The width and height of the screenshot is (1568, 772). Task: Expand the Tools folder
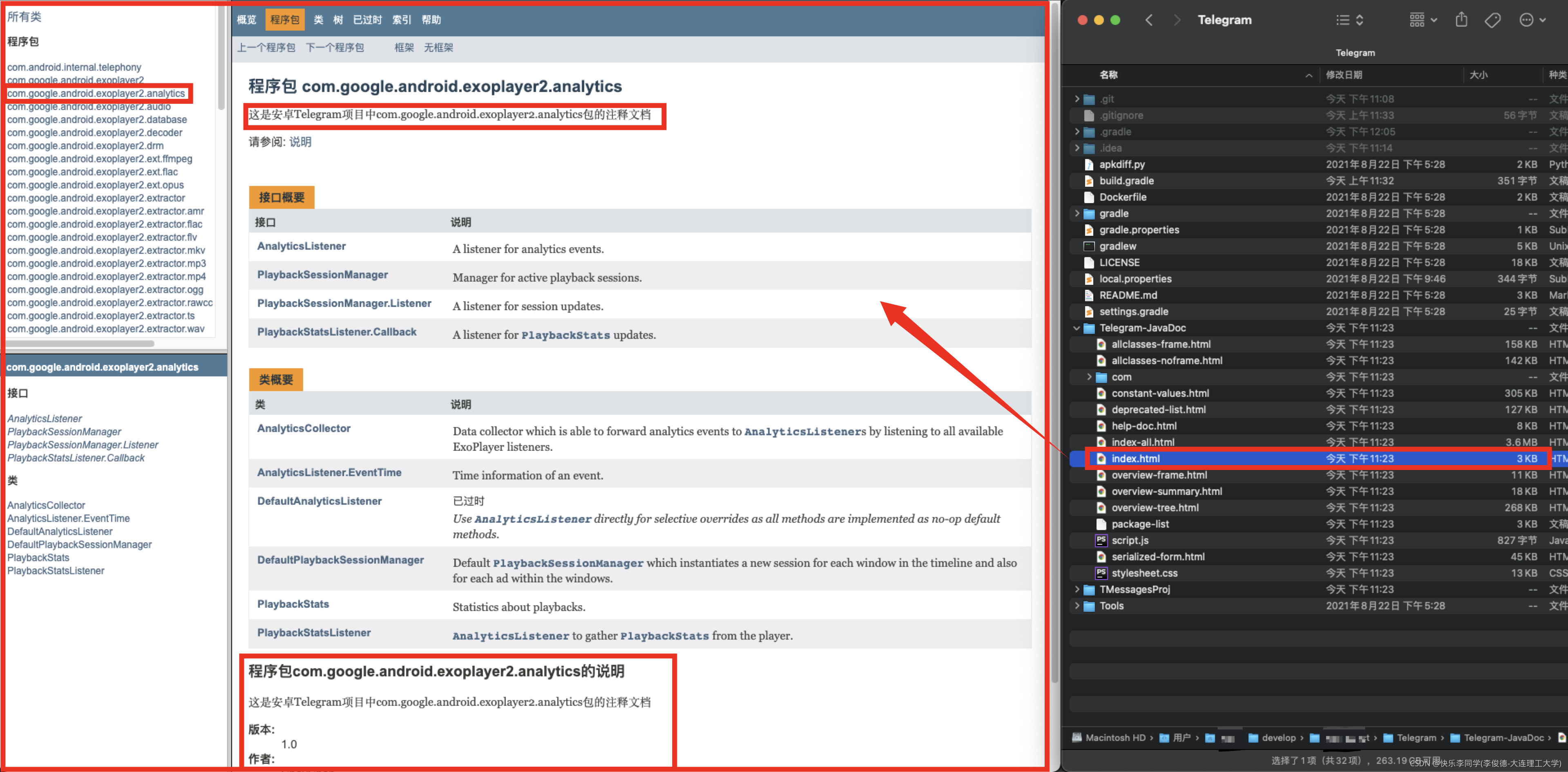point(1077,606)
